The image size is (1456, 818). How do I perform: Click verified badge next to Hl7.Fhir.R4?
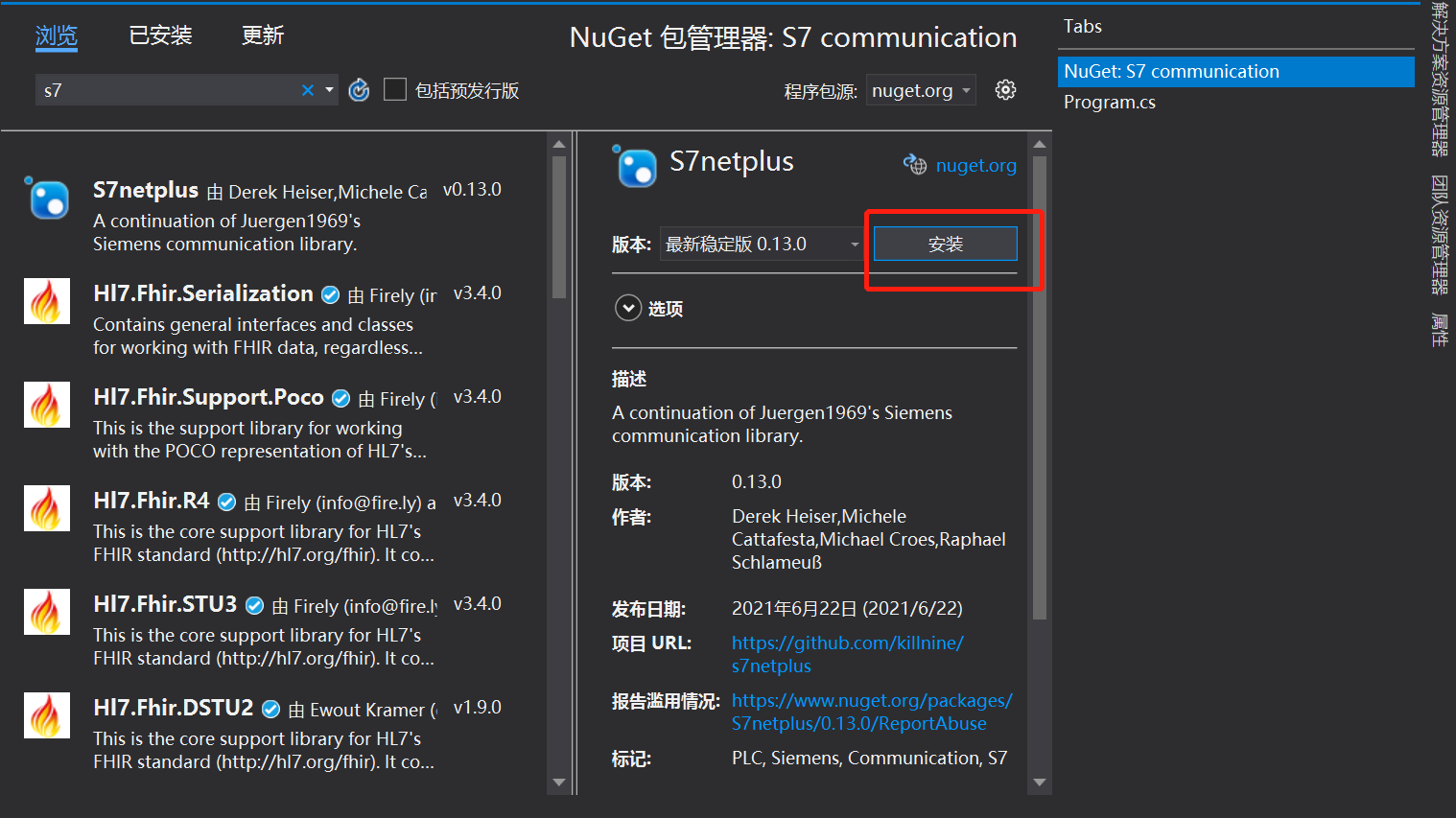[x=226, y=502]
